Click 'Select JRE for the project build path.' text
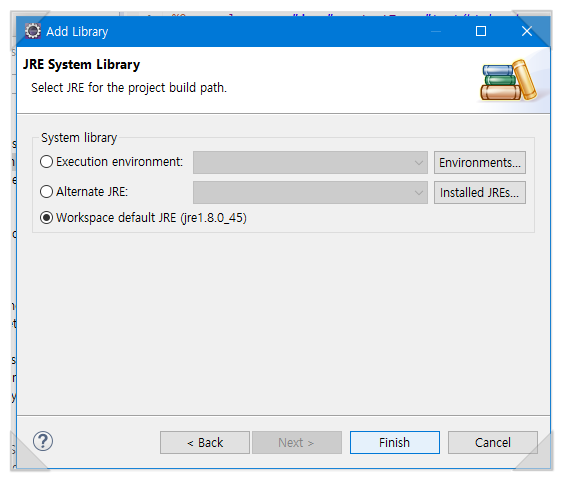This screenshot has height=481, width=563. 129,88
